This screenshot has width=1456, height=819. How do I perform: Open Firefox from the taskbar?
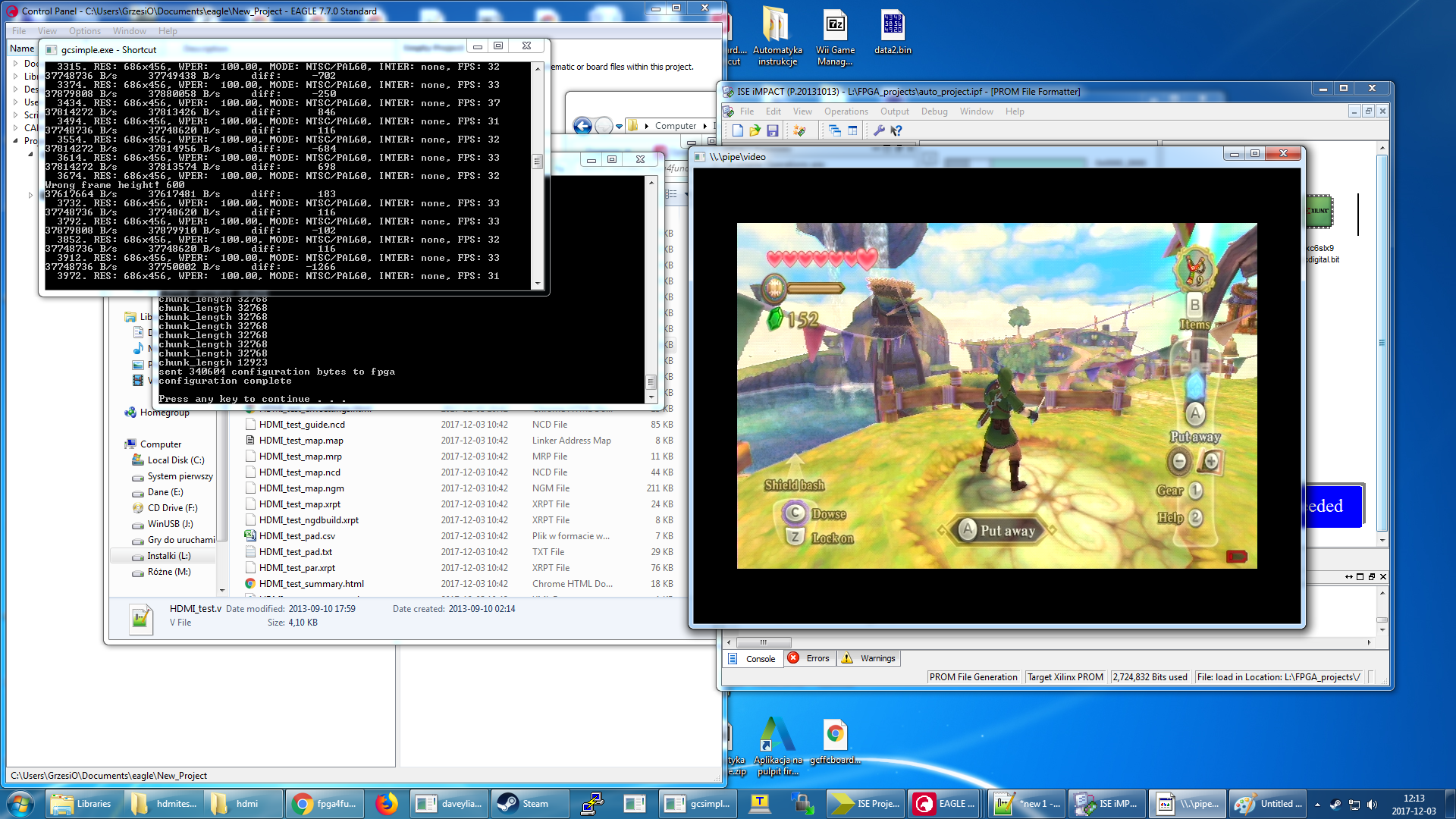[387, 804]
